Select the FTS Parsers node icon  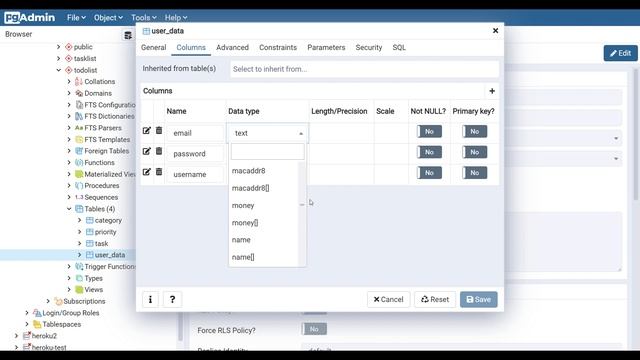point(79,128)
